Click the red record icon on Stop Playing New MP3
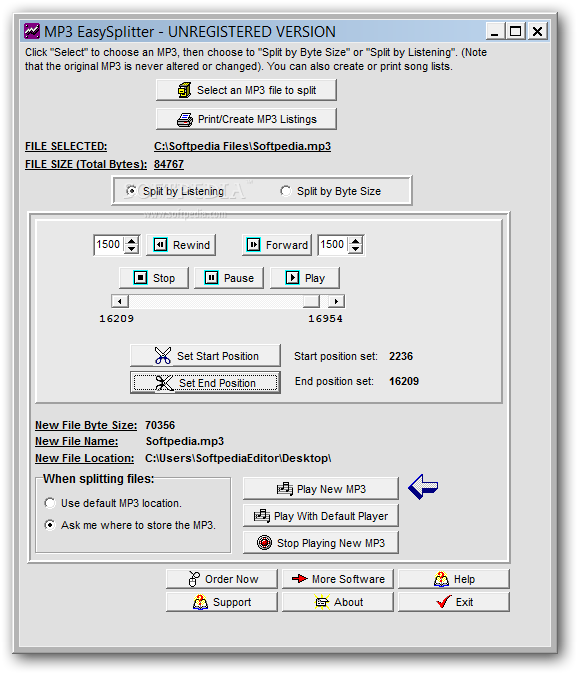This screenshot has height=674, width=578. click(264, 542)
